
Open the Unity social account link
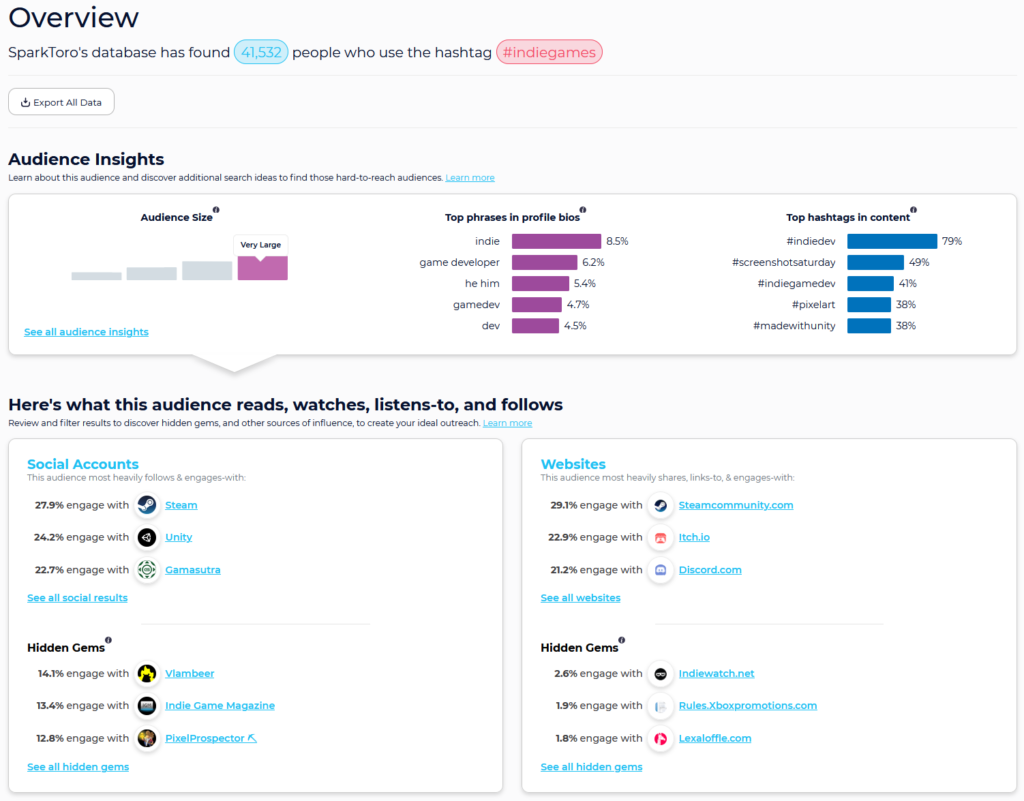(178, 537)
